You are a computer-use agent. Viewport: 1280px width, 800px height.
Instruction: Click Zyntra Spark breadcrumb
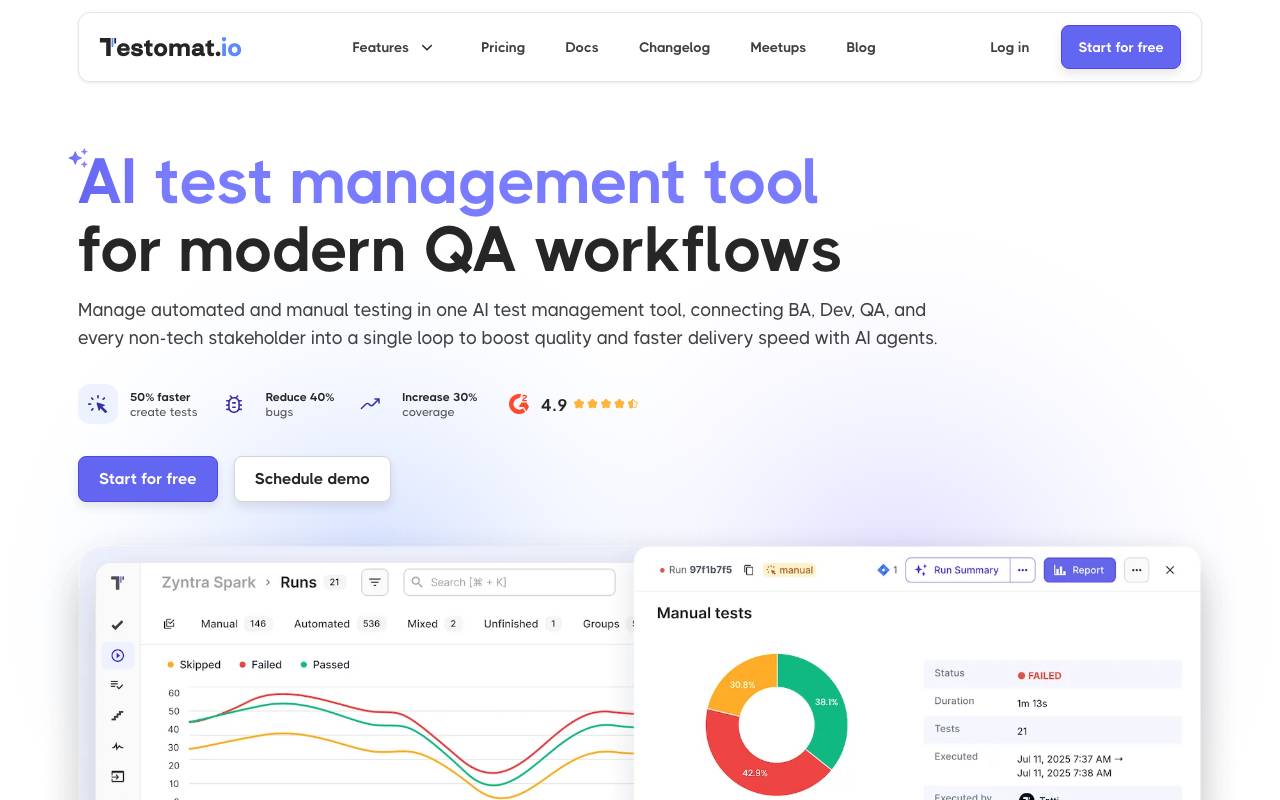(209, 582)
